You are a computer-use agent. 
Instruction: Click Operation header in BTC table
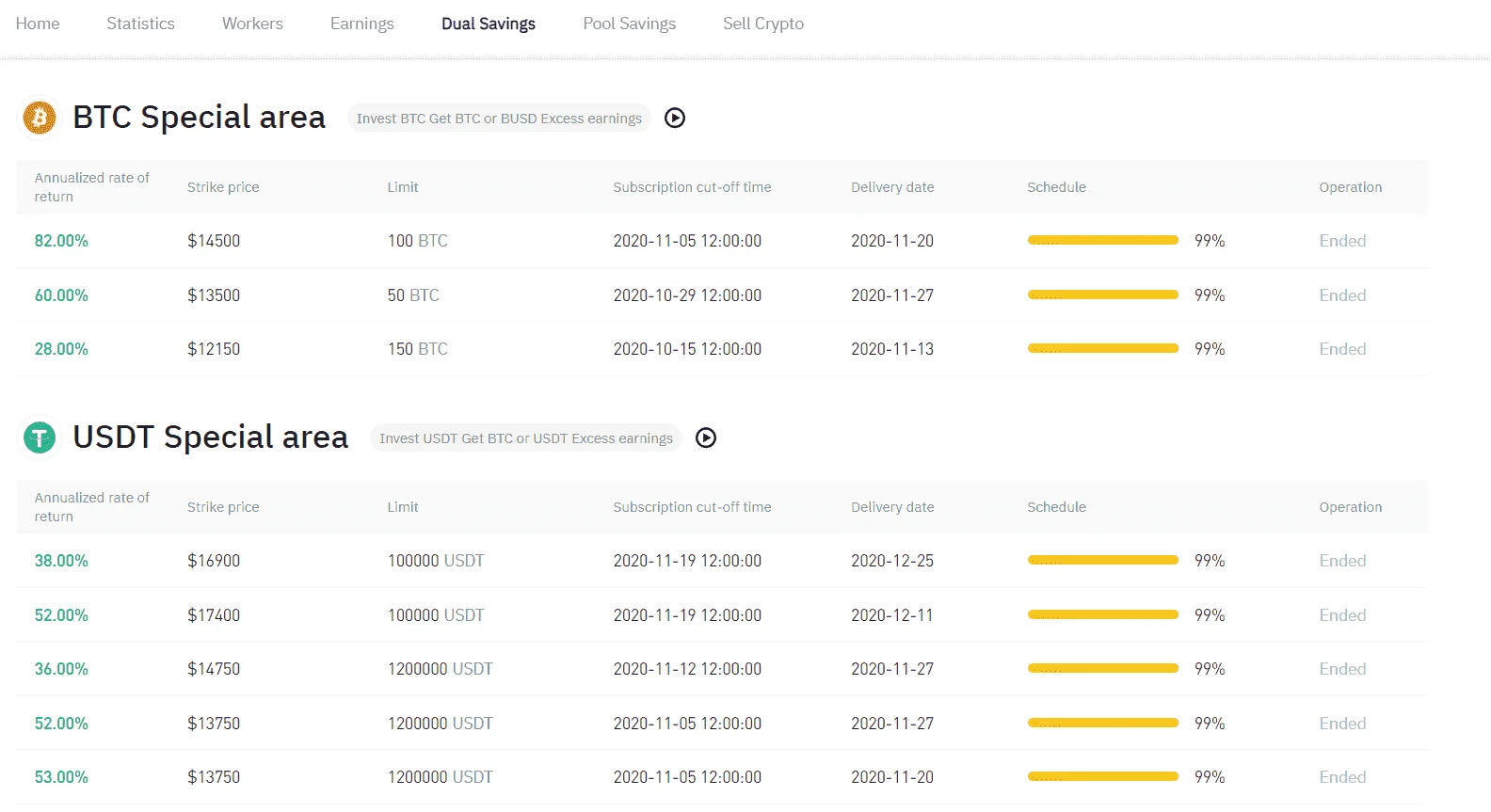pos(1351,187)
